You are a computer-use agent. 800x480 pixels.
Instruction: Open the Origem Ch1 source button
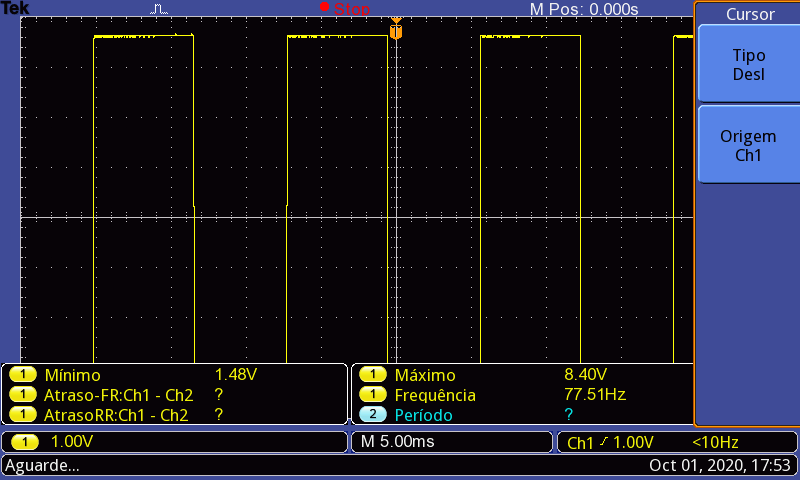748,145
